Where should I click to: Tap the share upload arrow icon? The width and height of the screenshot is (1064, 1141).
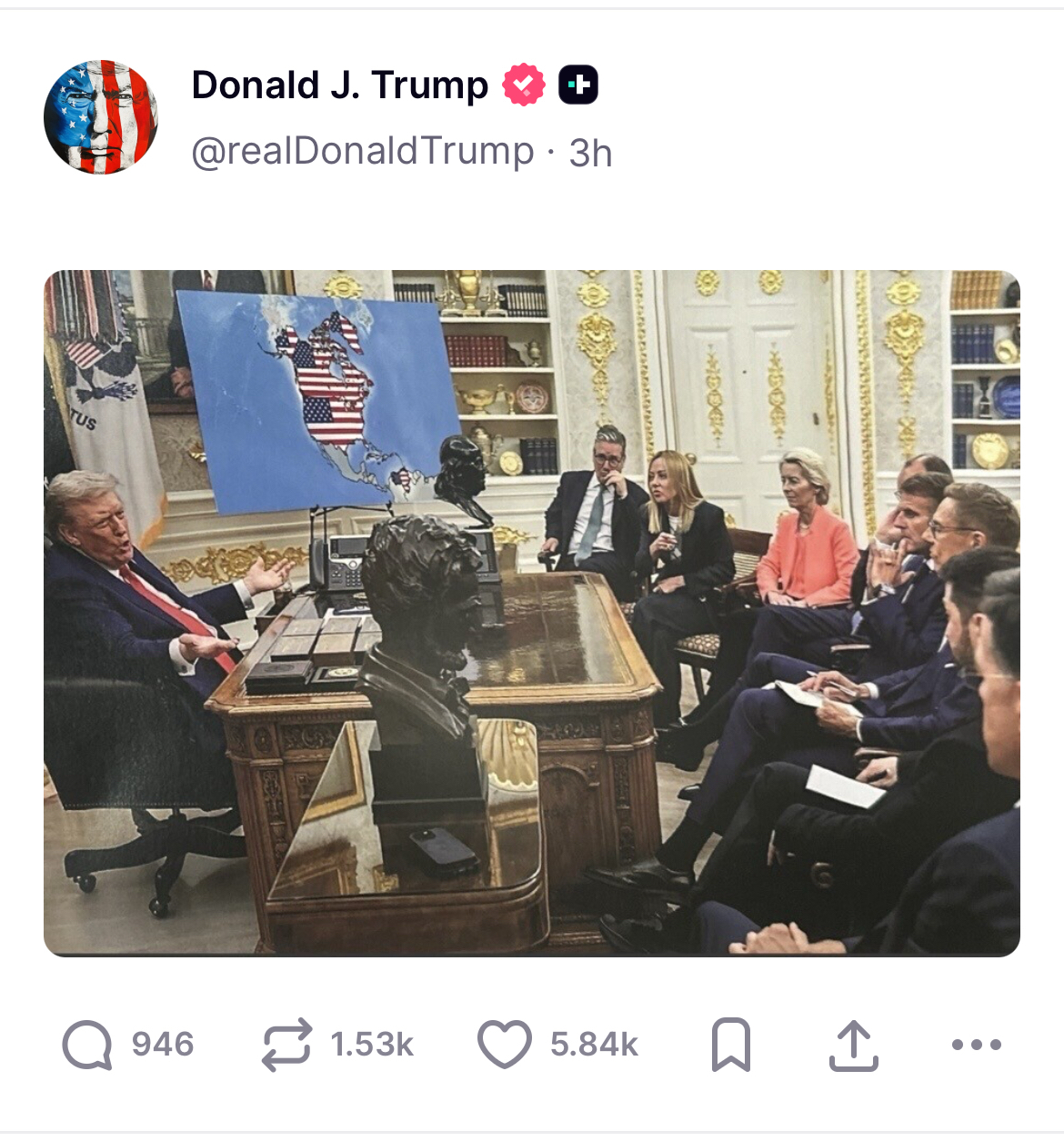[x=853, y=1046]
